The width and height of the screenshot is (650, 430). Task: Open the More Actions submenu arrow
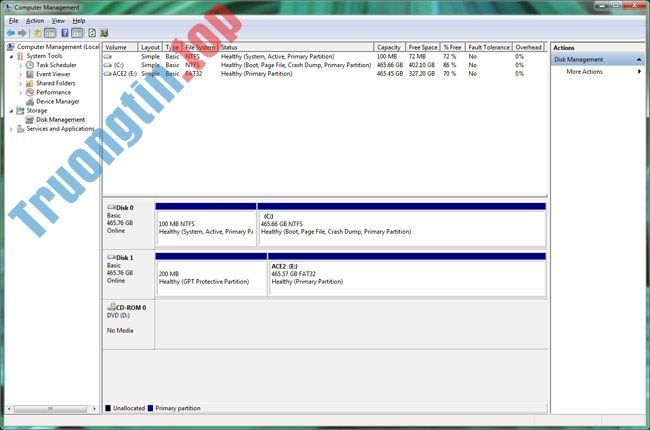coord(639,72)
